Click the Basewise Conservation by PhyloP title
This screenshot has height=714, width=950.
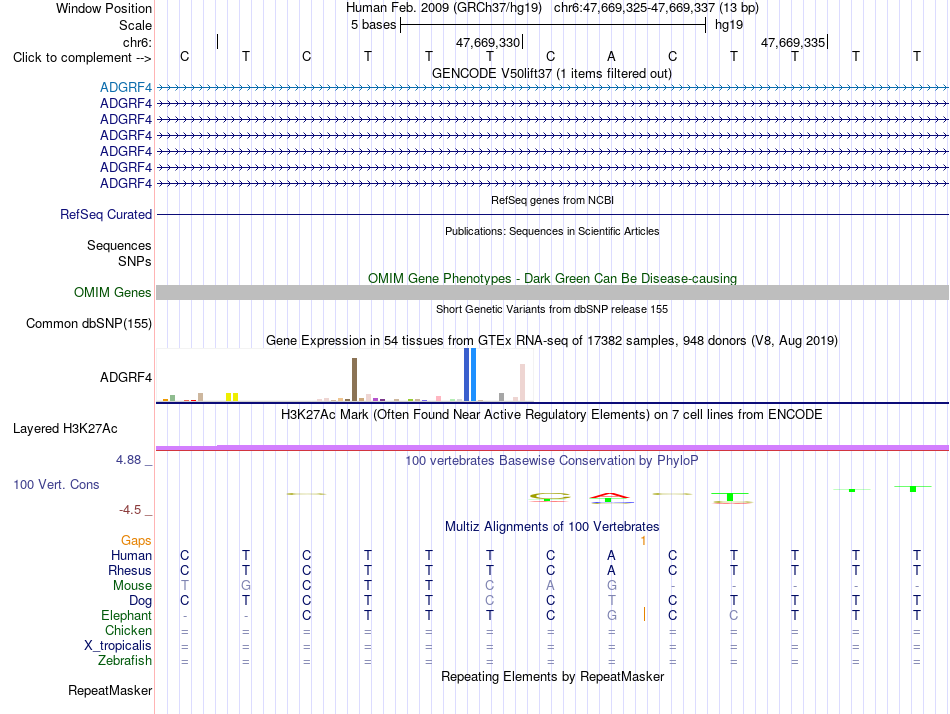[x=552, y=461]
